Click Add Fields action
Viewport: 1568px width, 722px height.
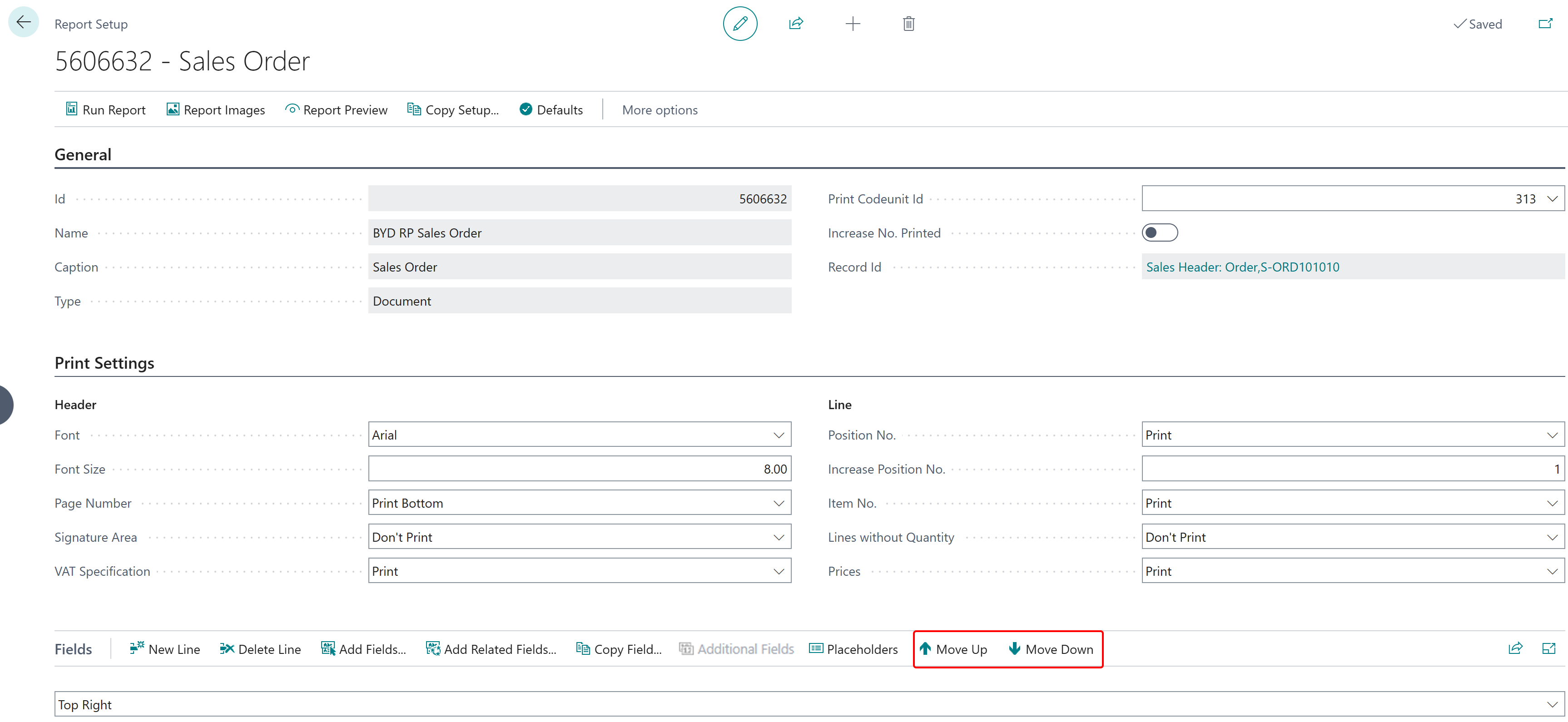pyautogui.click(x=363, y=649)
